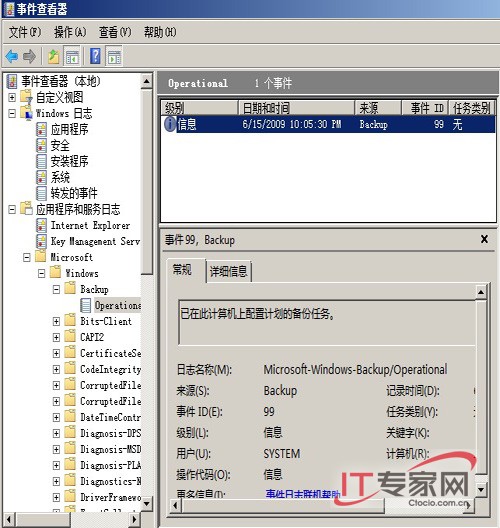The image size is (500, 528).
Task: Open the 查看(V) menu
Action: pyautogui.click(x=115, y=32)
